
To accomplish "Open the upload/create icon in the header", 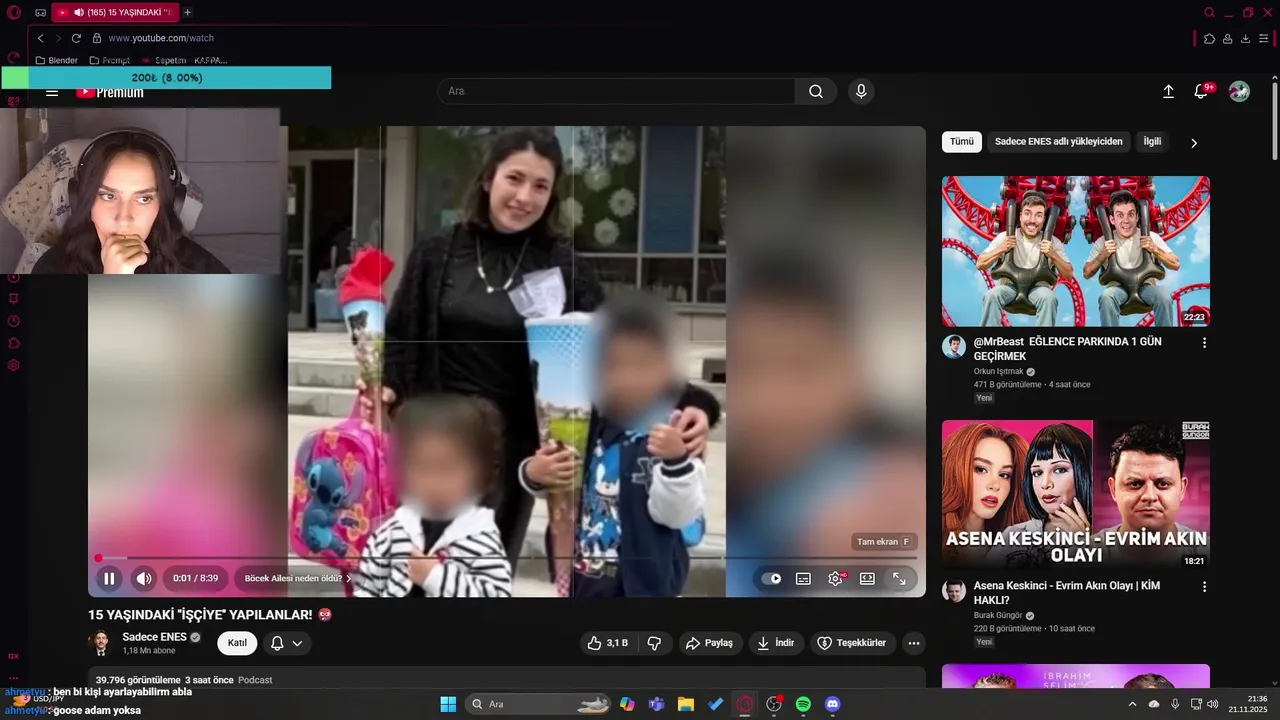I will point(1168,91).
